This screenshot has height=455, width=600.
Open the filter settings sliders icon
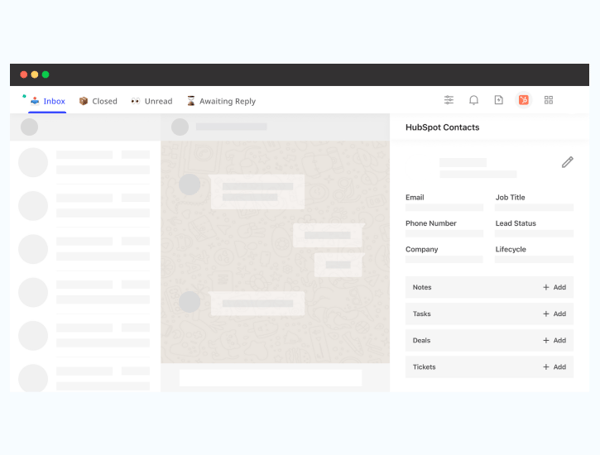pyautogui.click(x=449, y=100)
